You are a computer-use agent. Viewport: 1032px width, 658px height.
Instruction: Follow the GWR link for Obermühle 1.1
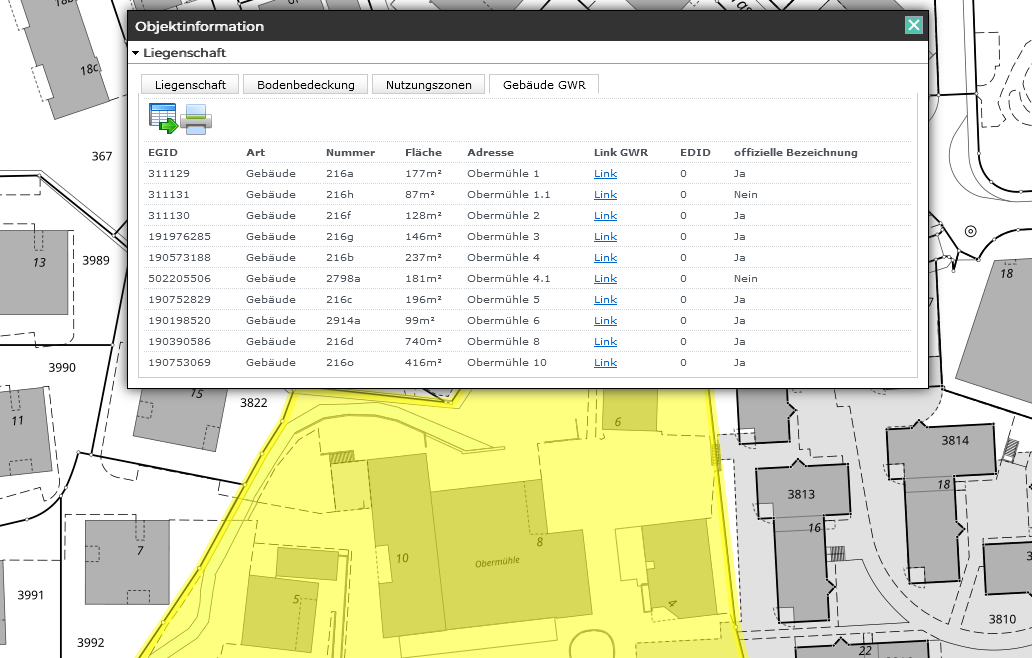(x=605, y=195)
